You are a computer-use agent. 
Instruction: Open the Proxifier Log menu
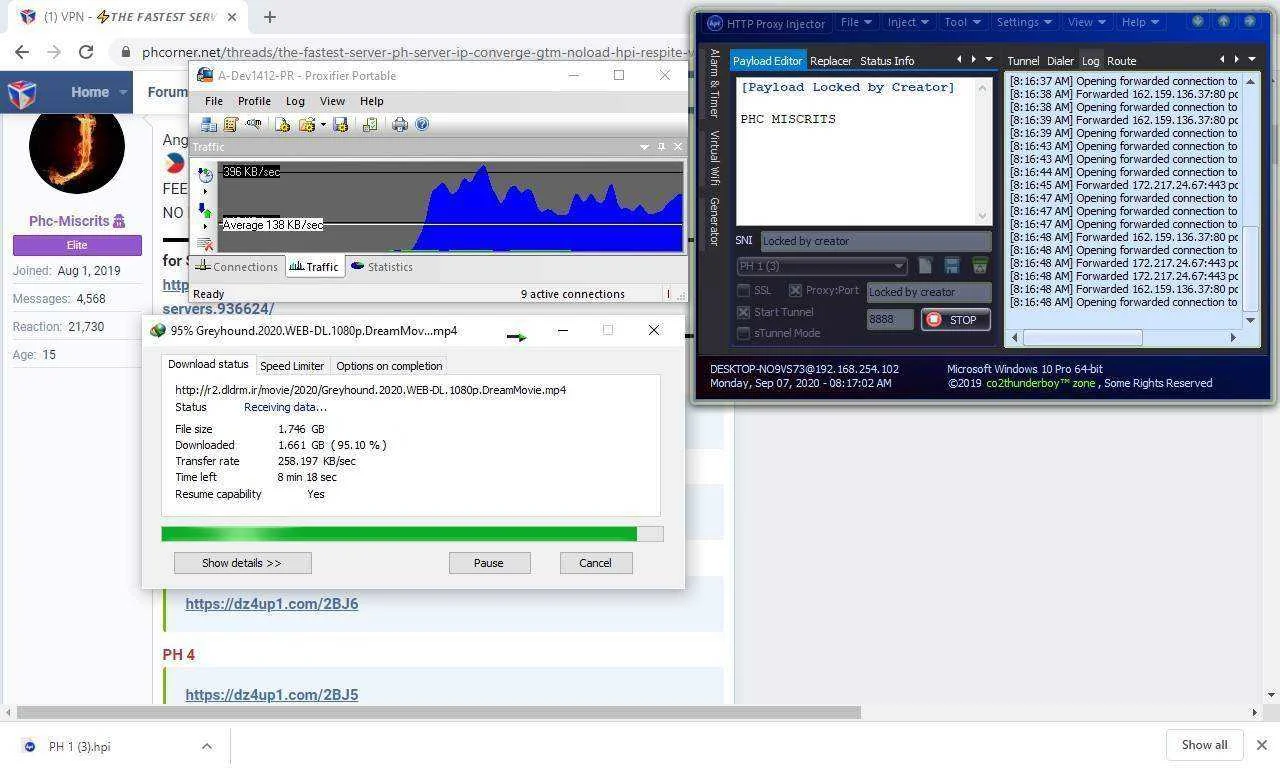tap(295, 101)
